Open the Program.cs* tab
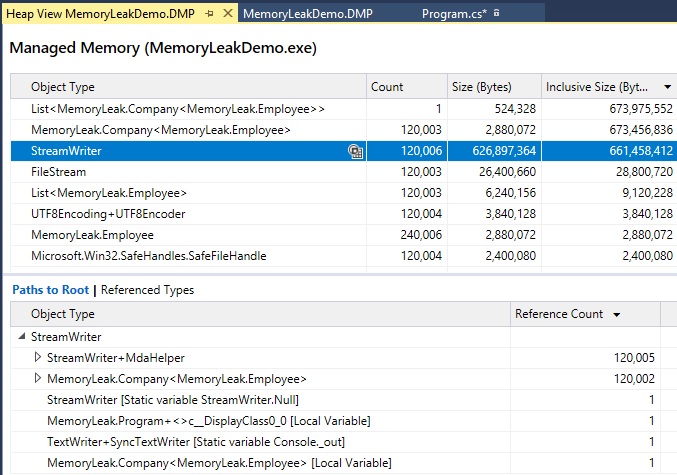The image size is (677, 475). click(x=454, y=14)
